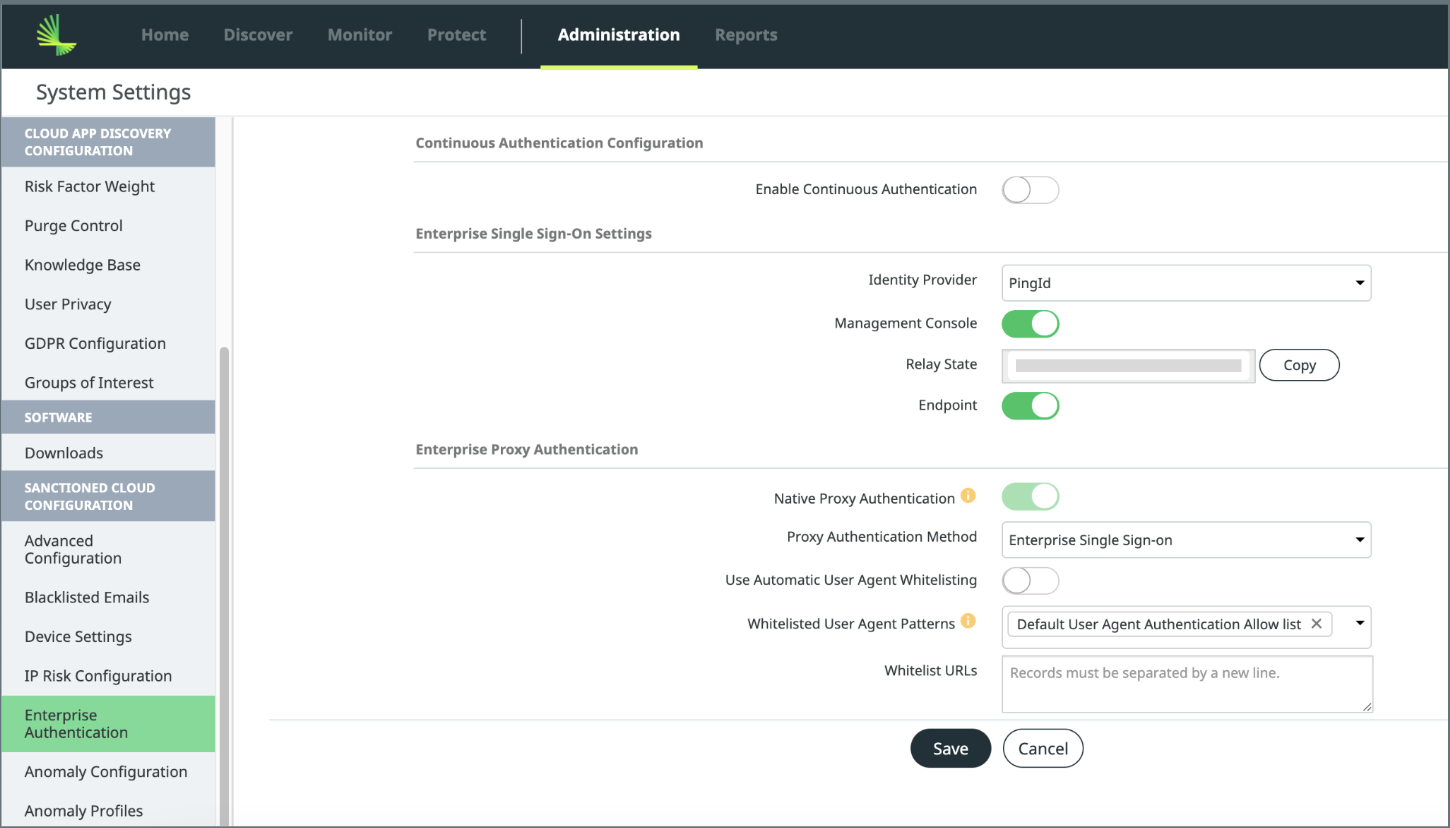
Task: Select the Administration tab
Action: click(619, 35)
